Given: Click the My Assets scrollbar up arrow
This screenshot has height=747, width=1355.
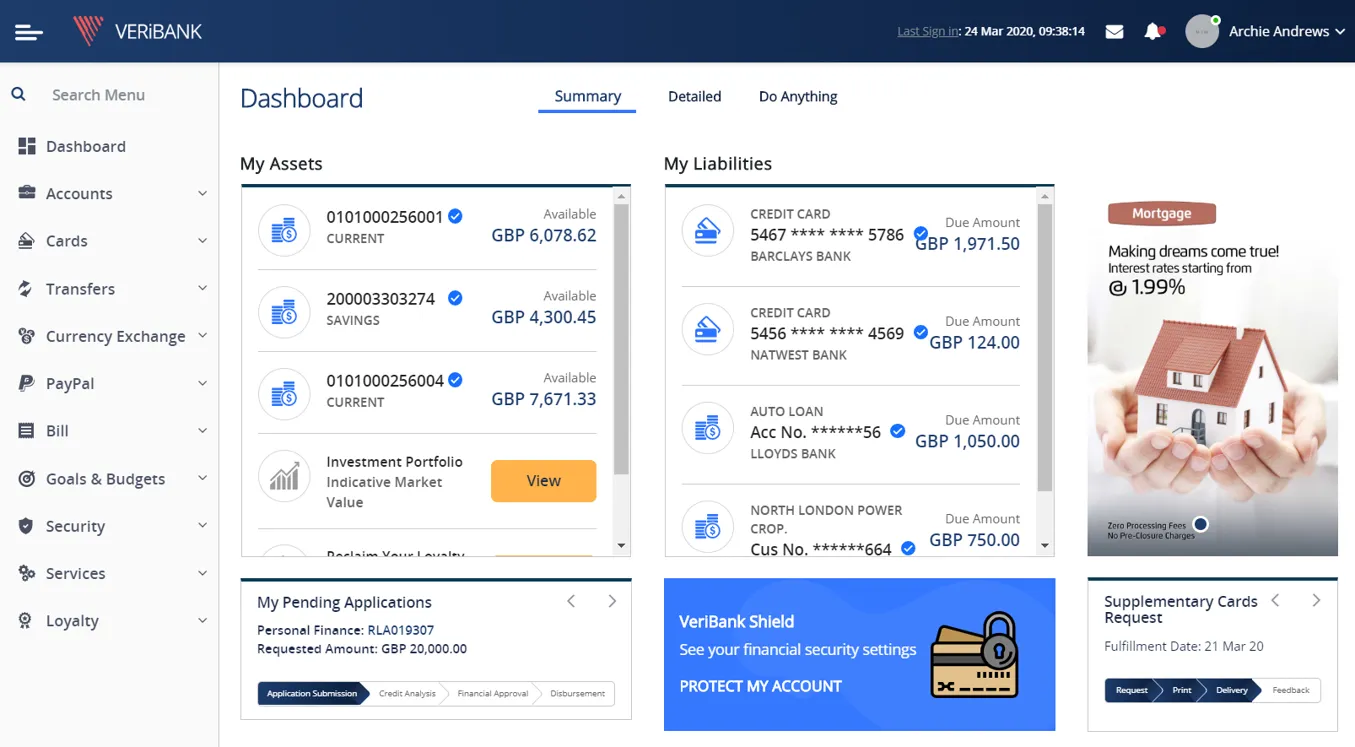Looking at the screenshot, I should click(x=621, y=197).
